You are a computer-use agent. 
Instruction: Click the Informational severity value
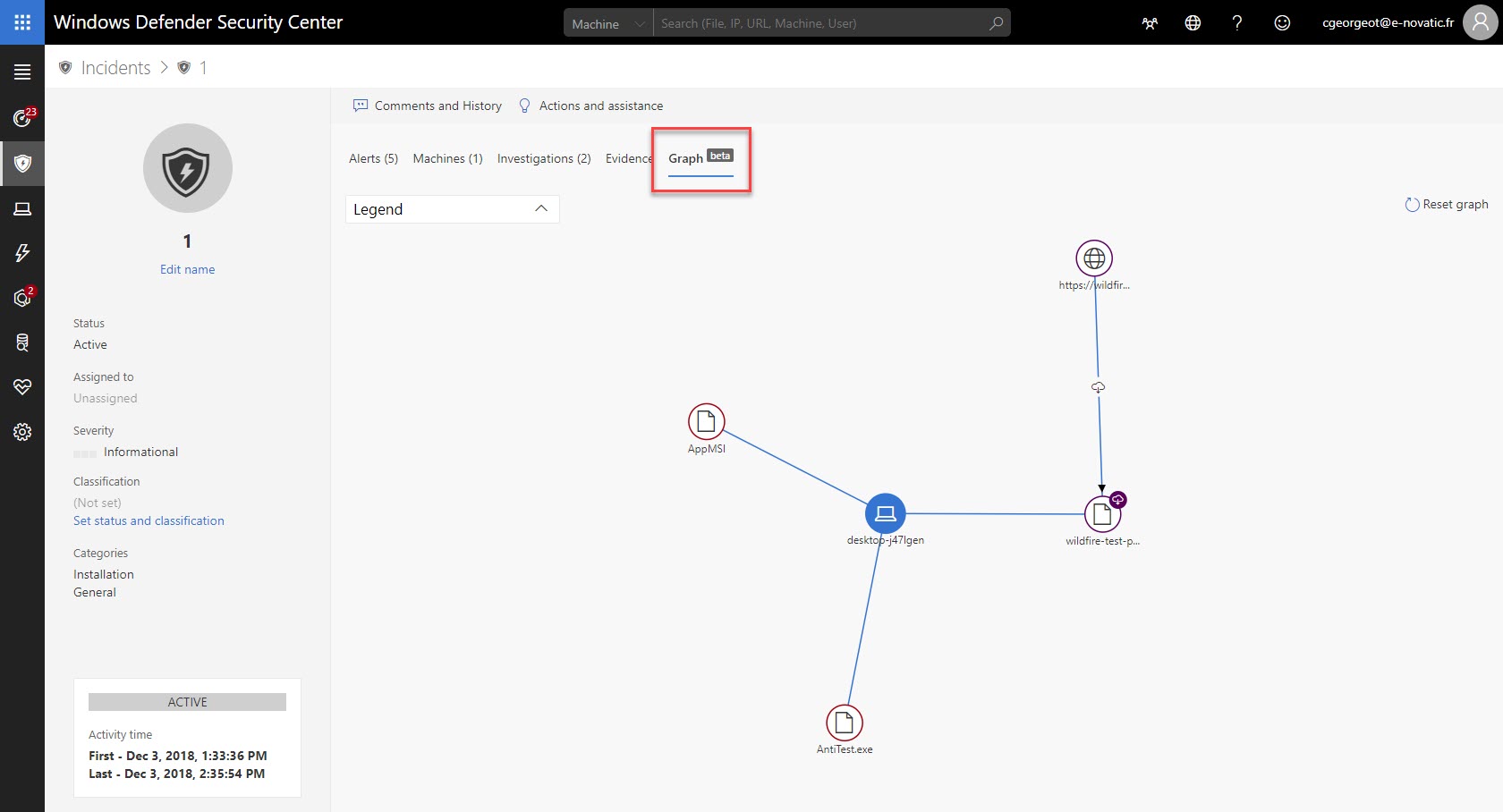click(x=140, y=452)
